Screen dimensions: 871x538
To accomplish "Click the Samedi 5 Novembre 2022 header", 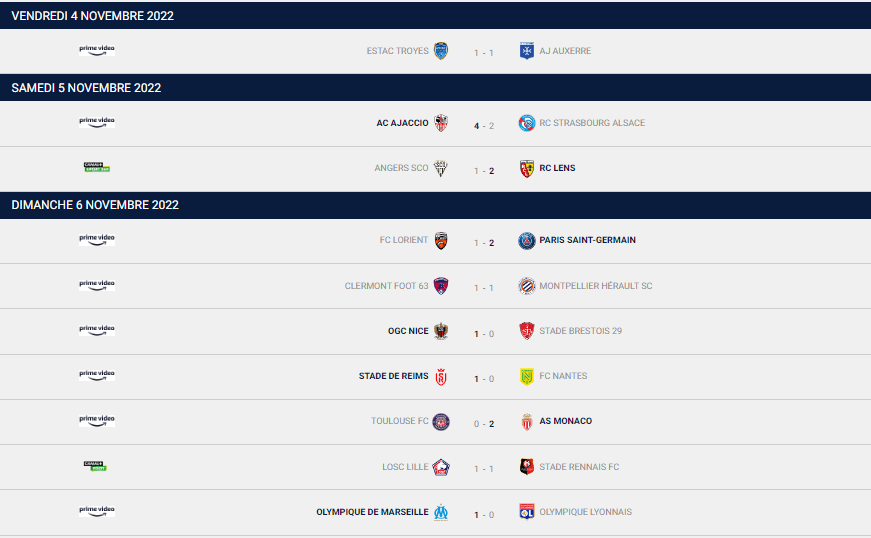I will click(436, 88).
